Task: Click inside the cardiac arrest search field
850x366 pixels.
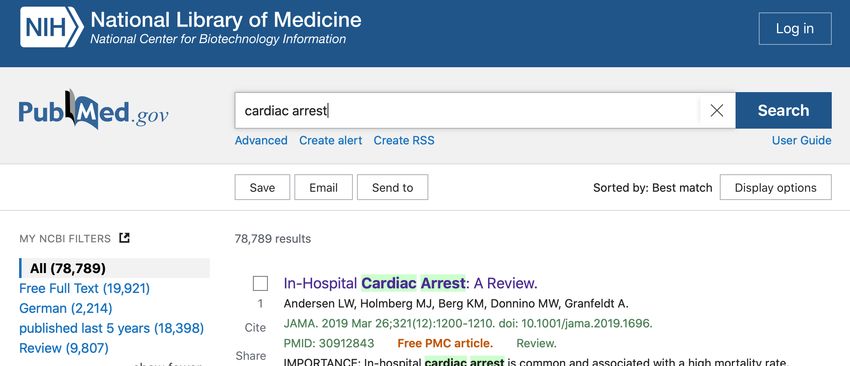Action: pos(467,111)
